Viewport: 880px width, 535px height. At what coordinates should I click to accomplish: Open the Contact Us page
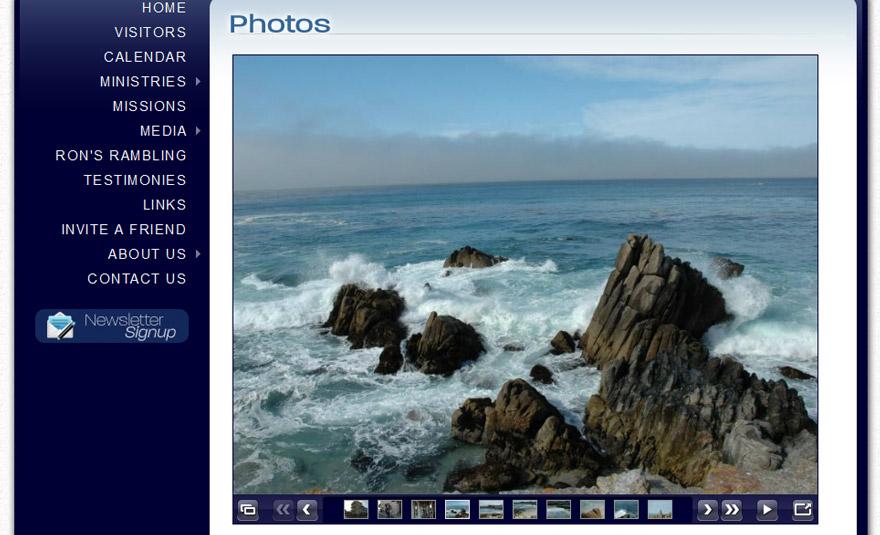[136, 279]
